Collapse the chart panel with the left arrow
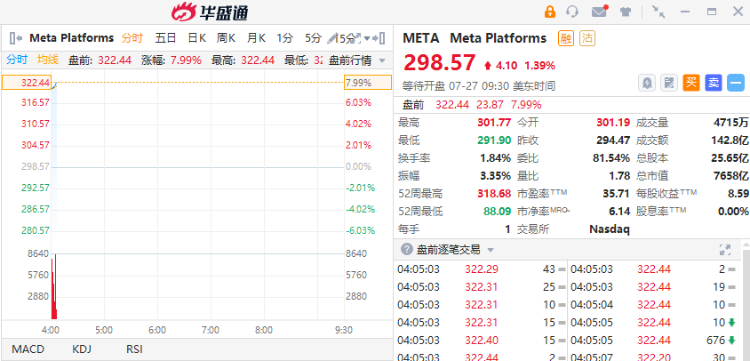Screen dimensions: 750x361 (x=16, y=38)
